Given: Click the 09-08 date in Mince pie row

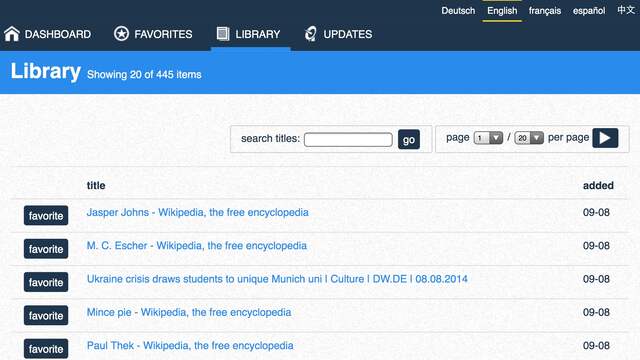Looking at the screenshot, I should pyautogui.click(x=596, y=312).
